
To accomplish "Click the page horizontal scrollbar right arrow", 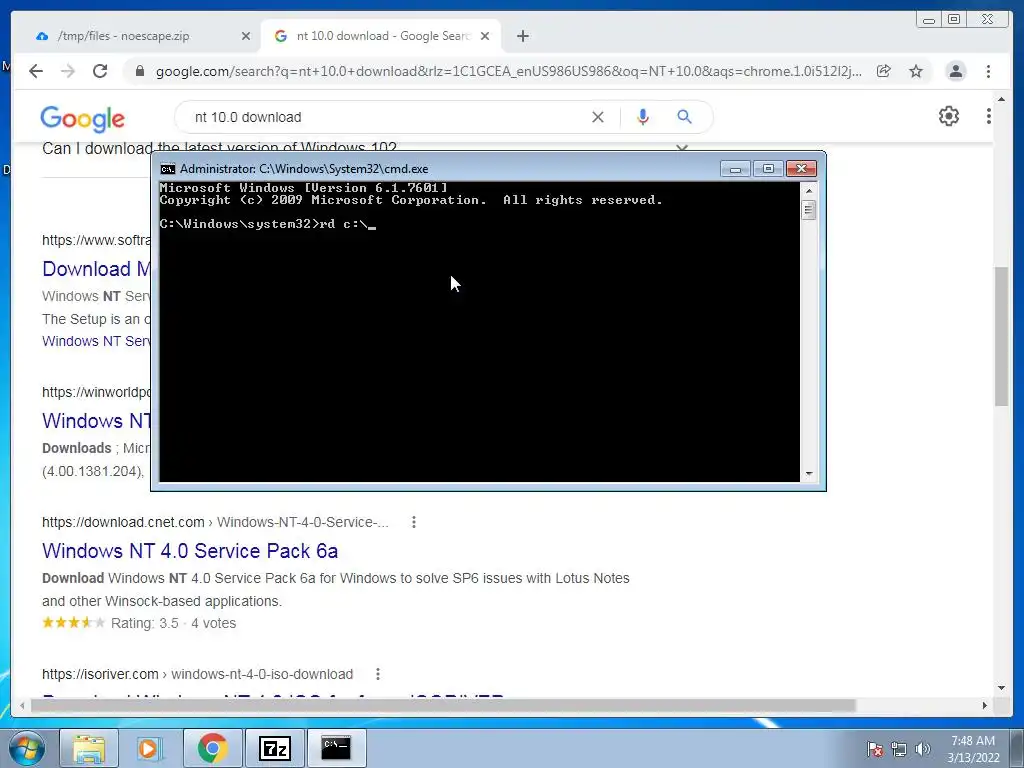I will [x=985, y=705].
